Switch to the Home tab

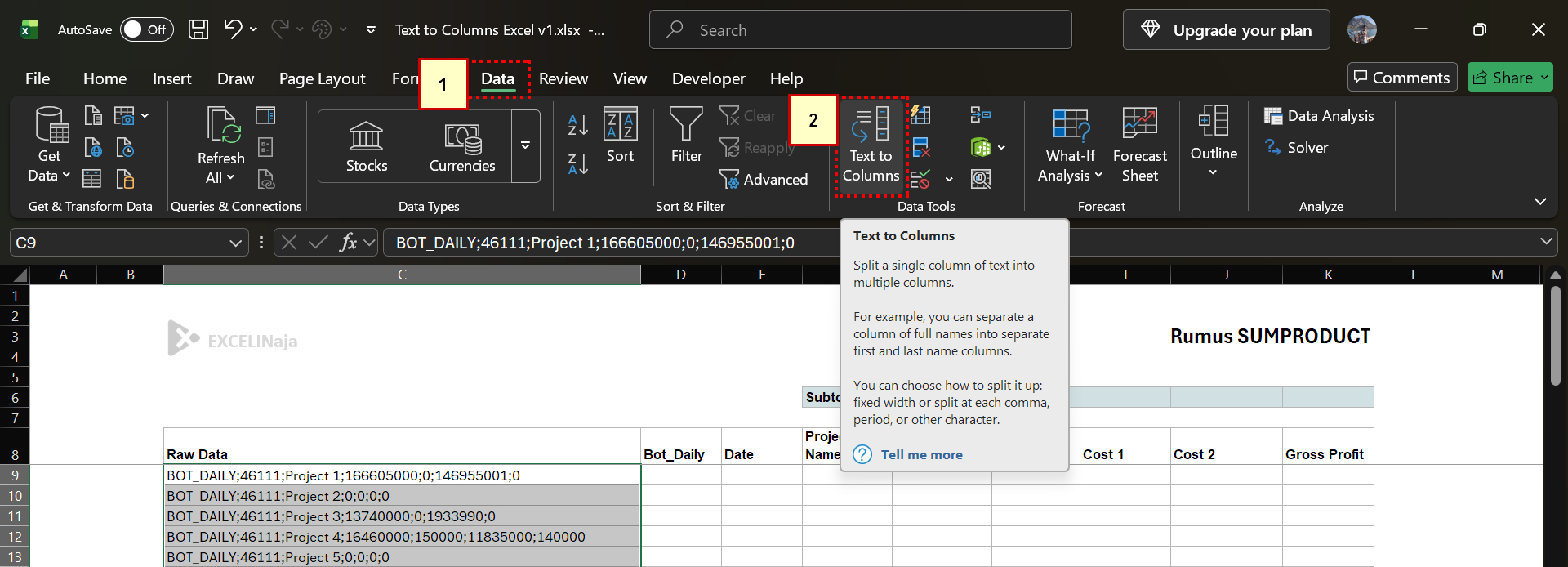(105, 78)
